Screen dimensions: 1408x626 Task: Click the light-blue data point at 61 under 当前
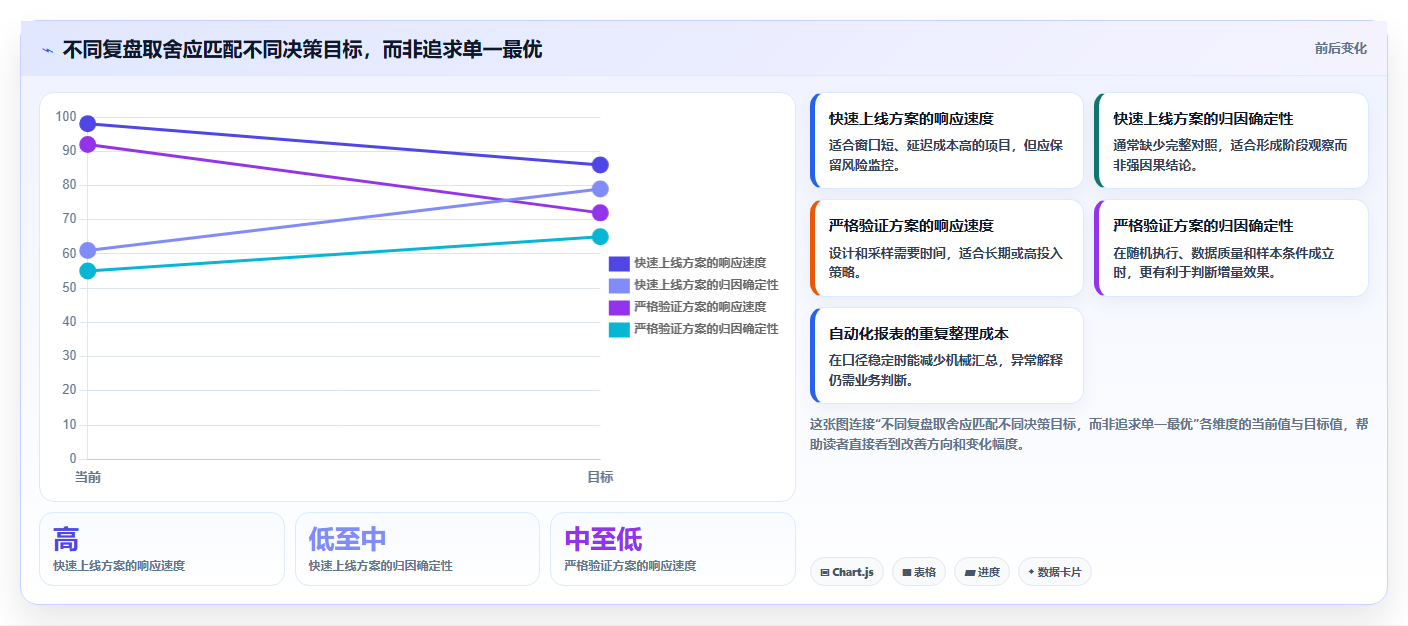[88, 250]
